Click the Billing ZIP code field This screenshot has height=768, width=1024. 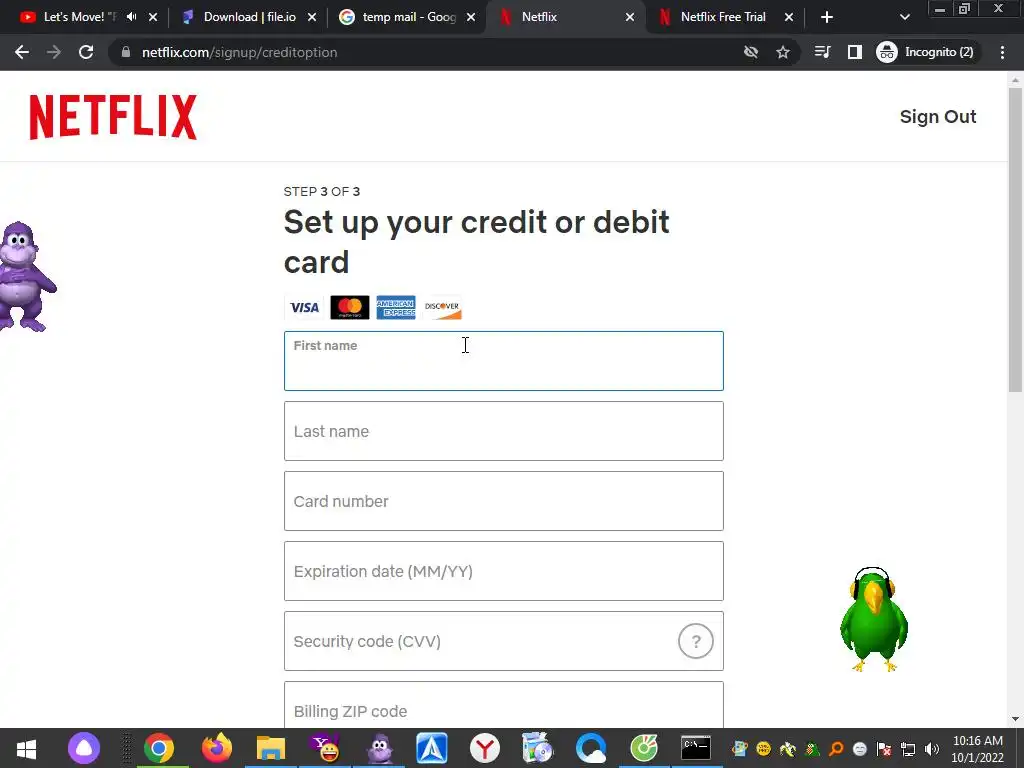click(x=504, y=705)
